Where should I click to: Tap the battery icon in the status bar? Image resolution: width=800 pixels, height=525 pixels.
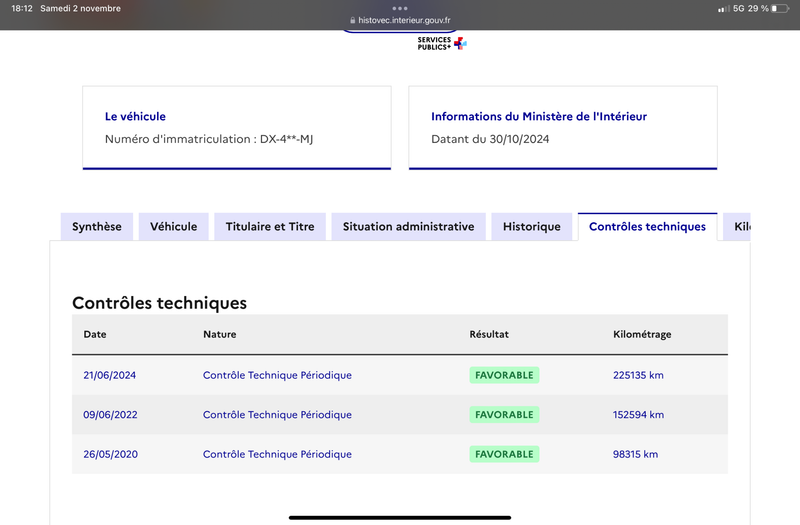(780, 9)
